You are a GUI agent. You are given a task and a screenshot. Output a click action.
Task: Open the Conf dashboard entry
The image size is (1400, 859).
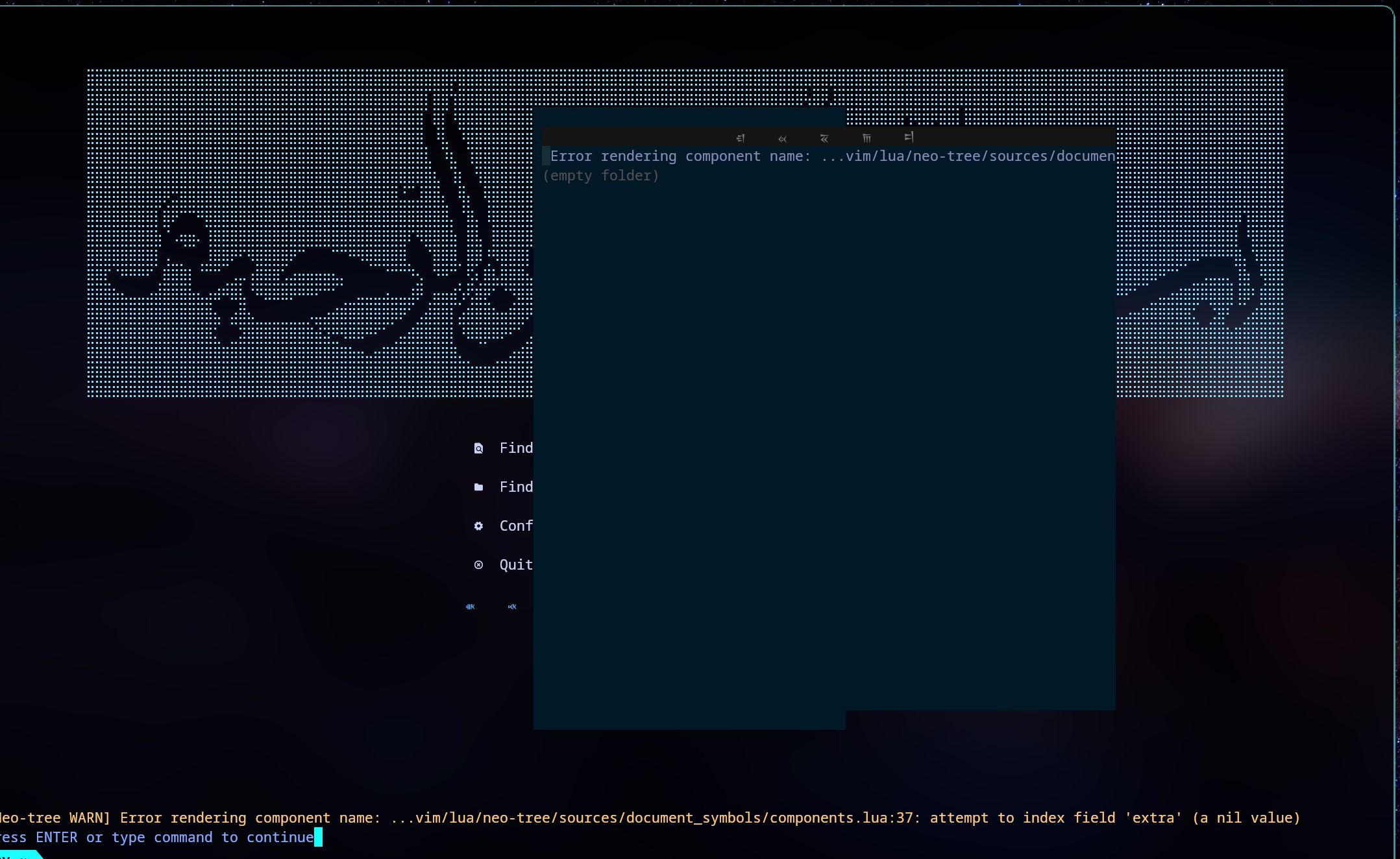(516, 526)
